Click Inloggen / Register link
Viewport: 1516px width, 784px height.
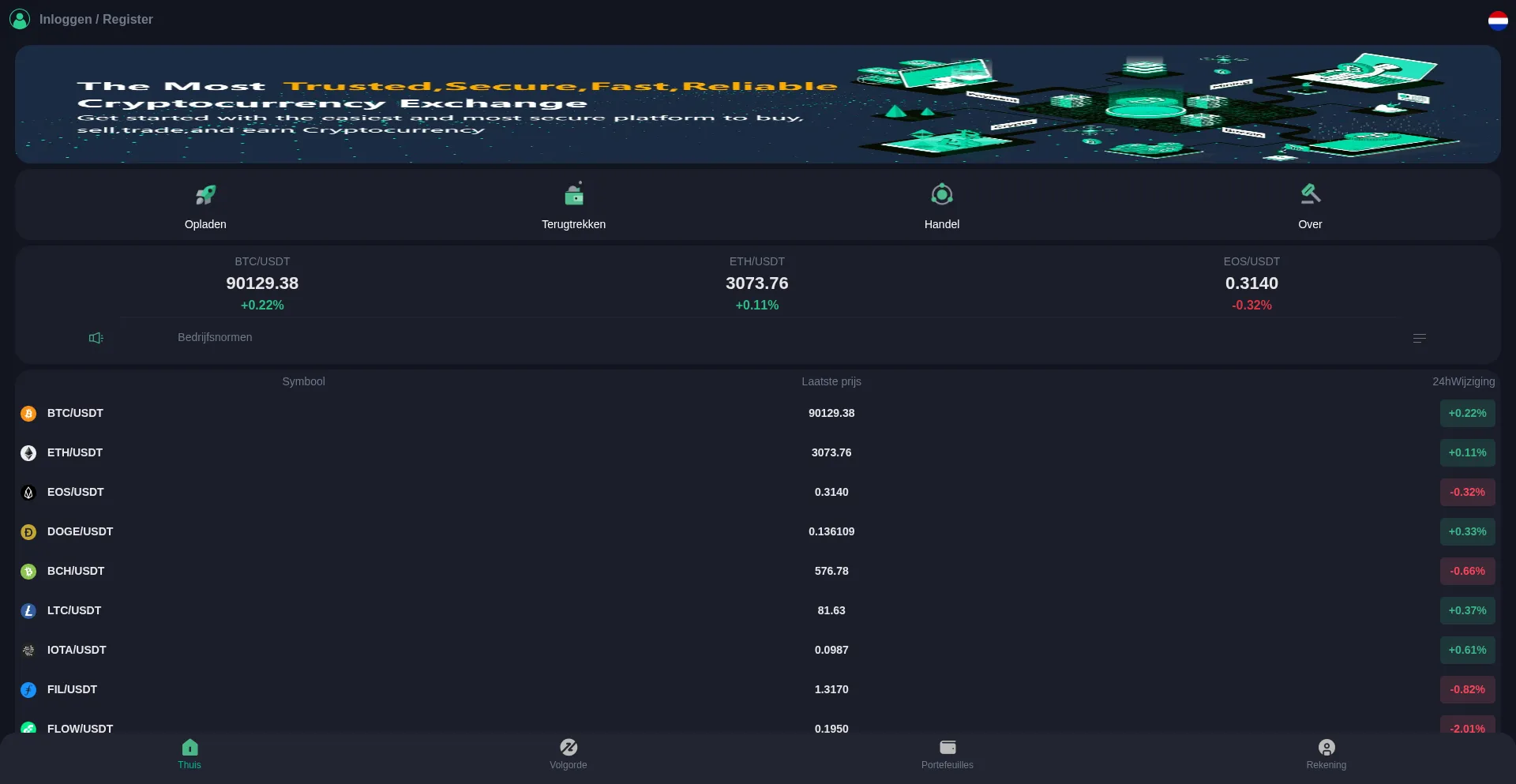[x=96, y=19]
